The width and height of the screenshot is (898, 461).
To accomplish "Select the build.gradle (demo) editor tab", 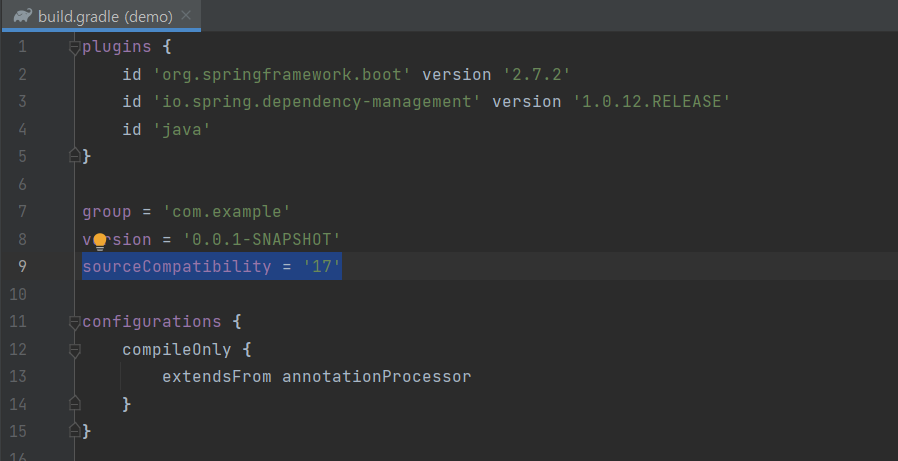I will tap(101, 16).
